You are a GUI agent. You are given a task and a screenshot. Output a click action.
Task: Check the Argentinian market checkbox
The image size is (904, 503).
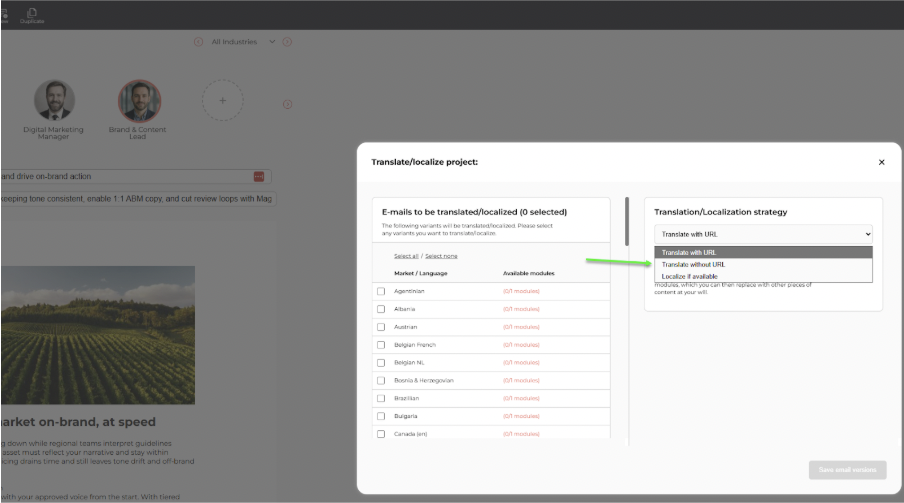tap(381, 291)
